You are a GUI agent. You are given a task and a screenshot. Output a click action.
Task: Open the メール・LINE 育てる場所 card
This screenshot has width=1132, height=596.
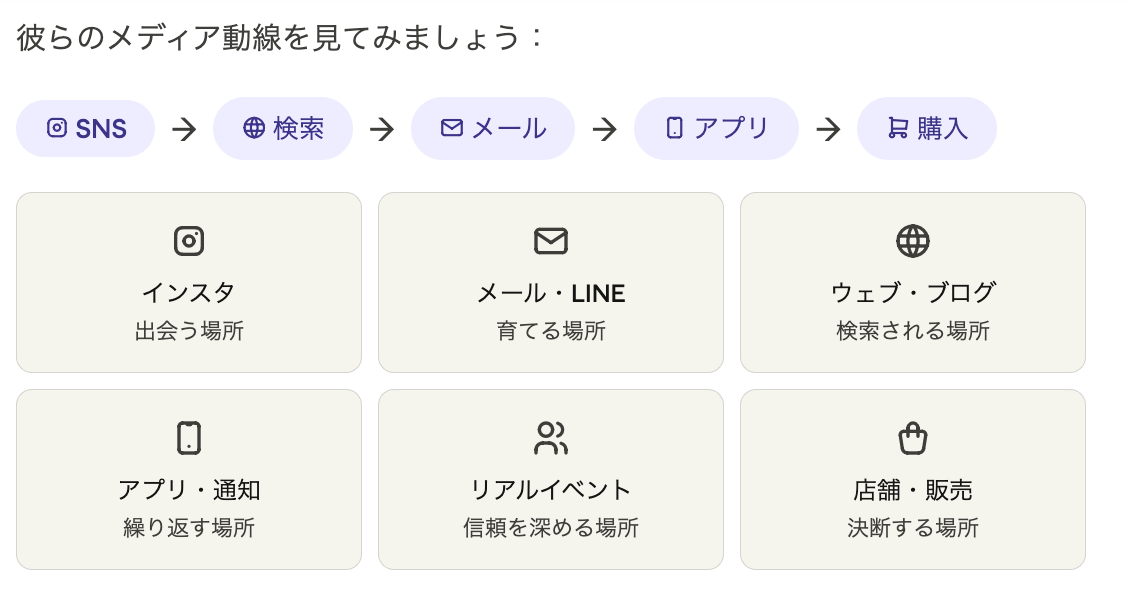[x=551, y=282]
